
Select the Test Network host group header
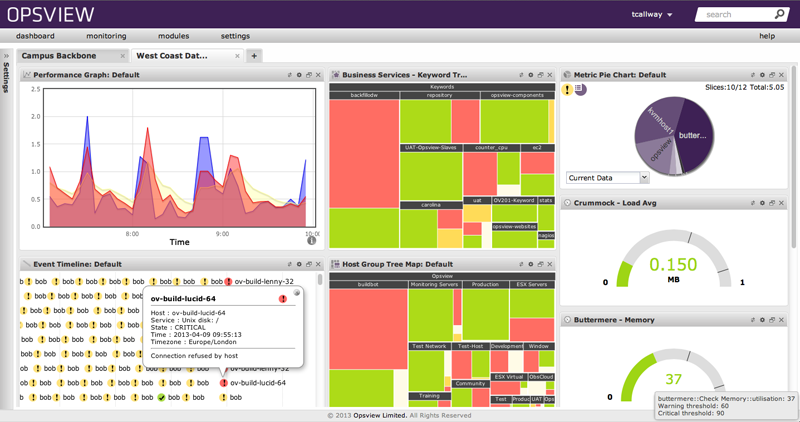coord(429,346)
